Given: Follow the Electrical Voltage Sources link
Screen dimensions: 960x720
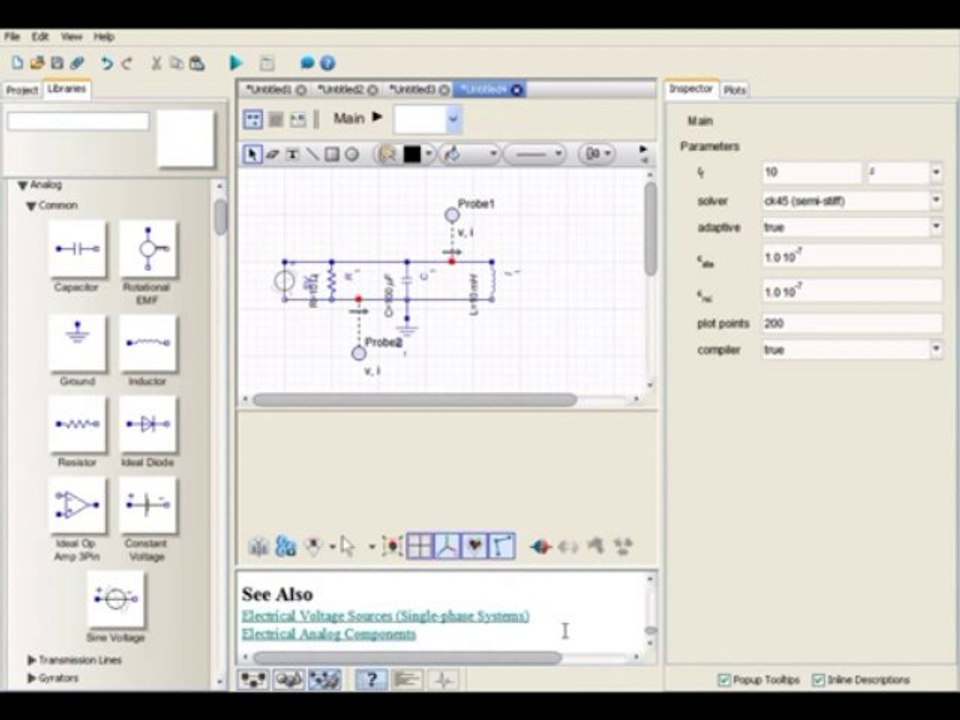Looking at the screenshot, I should (x=386, y=616).
